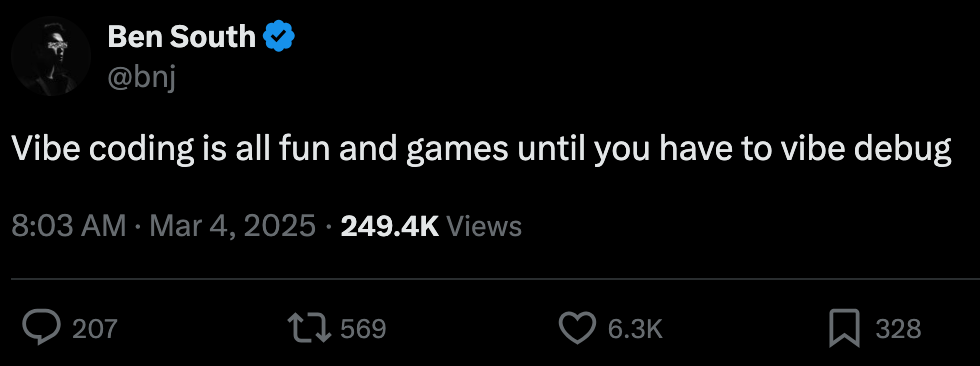Click the reply speech bubble icon
Viewport: 980px width, 366px height.
(42, 328)
